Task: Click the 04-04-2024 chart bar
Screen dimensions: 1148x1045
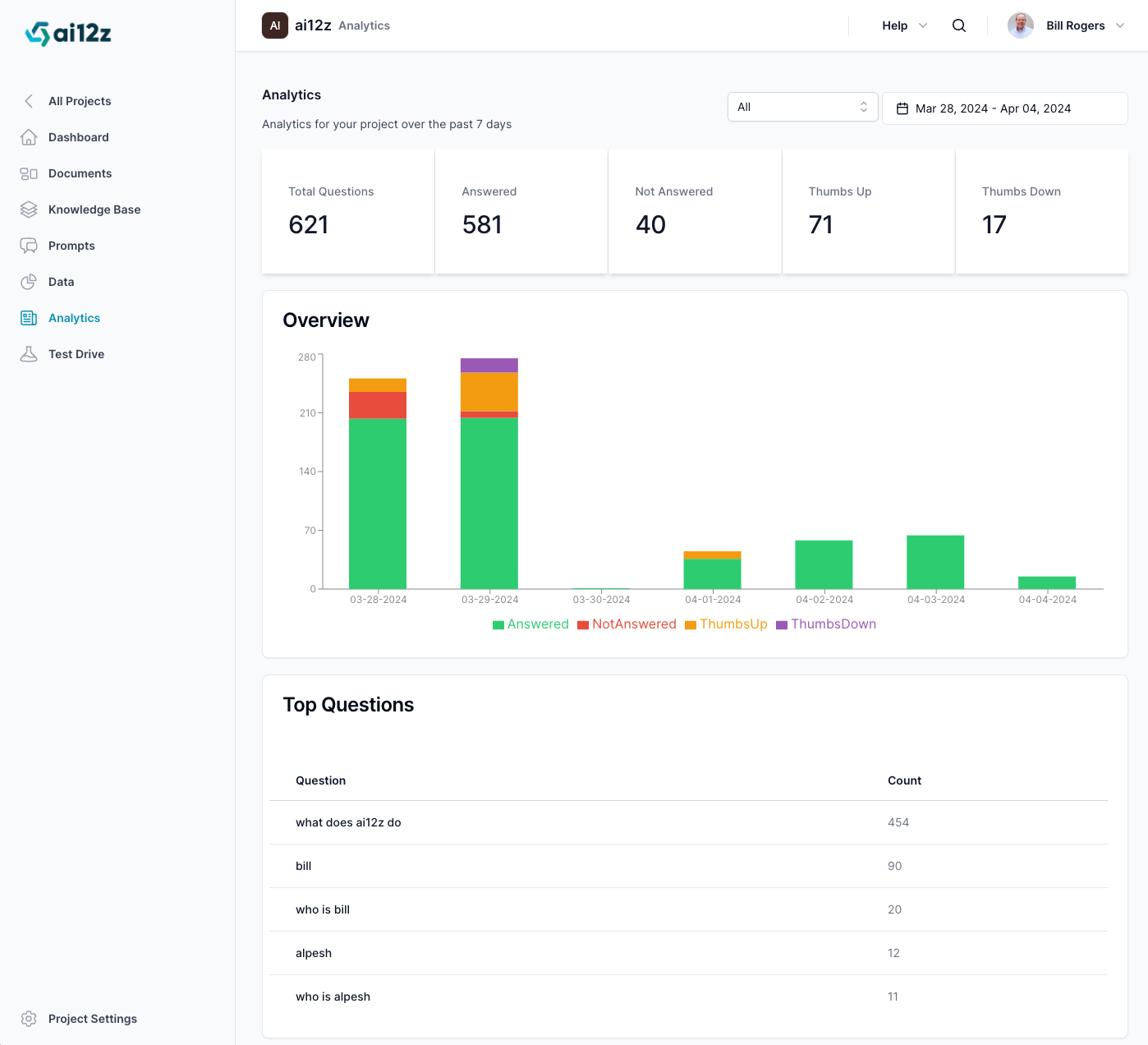Action: coord(1047,582)
